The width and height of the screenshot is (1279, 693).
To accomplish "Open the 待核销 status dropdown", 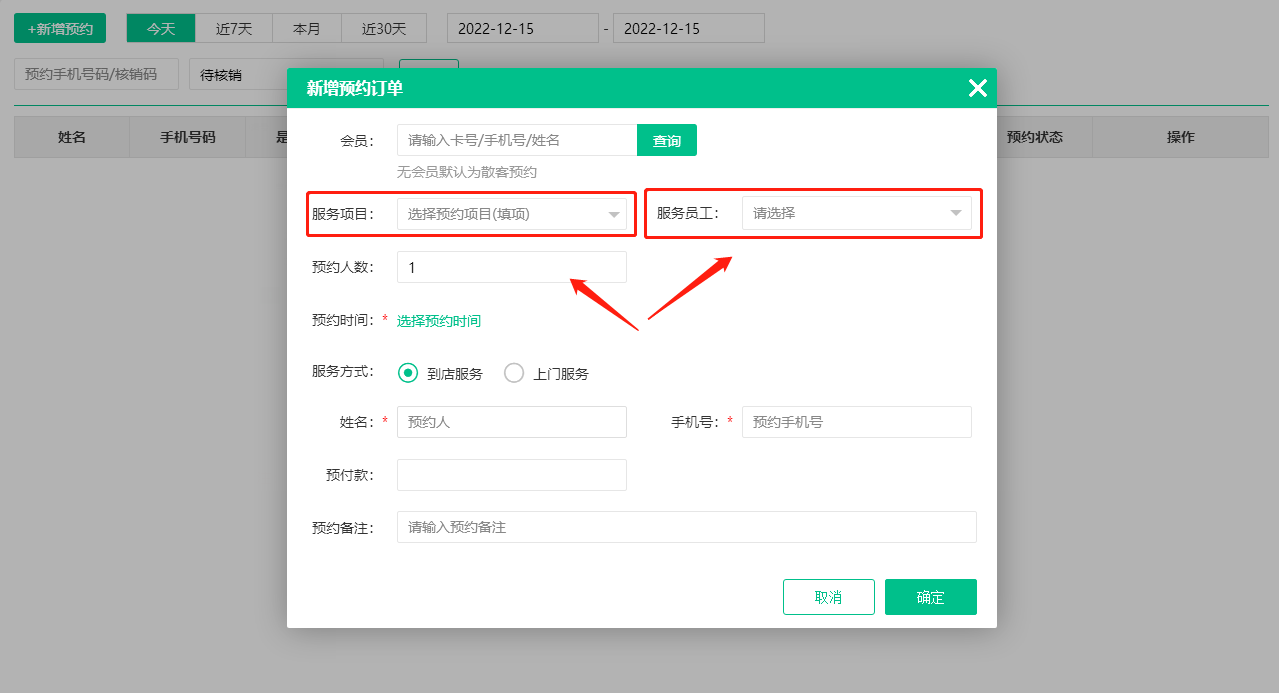I will pyautogui.click(x=238, y=74).
